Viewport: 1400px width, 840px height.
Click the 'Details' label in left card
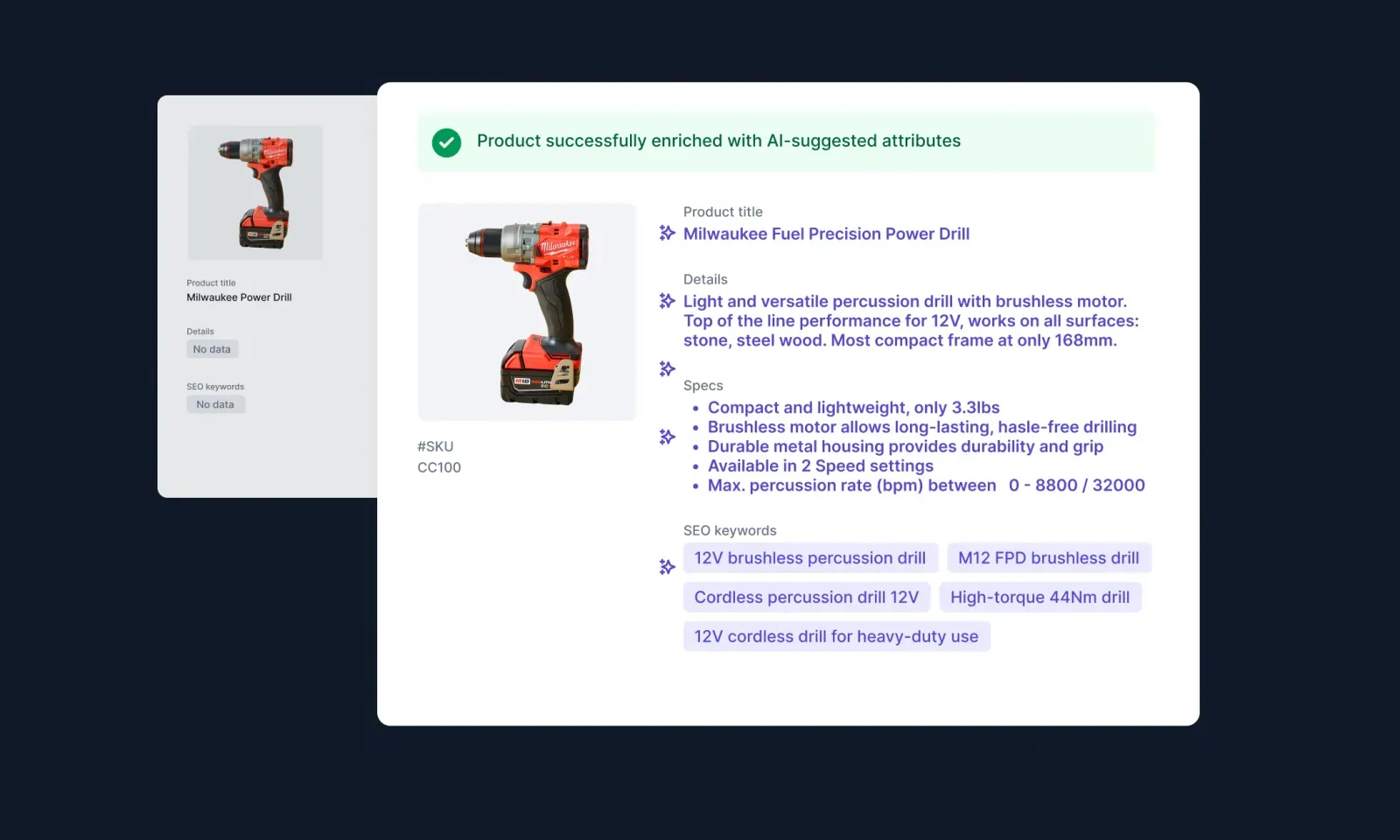click(200, 332)
